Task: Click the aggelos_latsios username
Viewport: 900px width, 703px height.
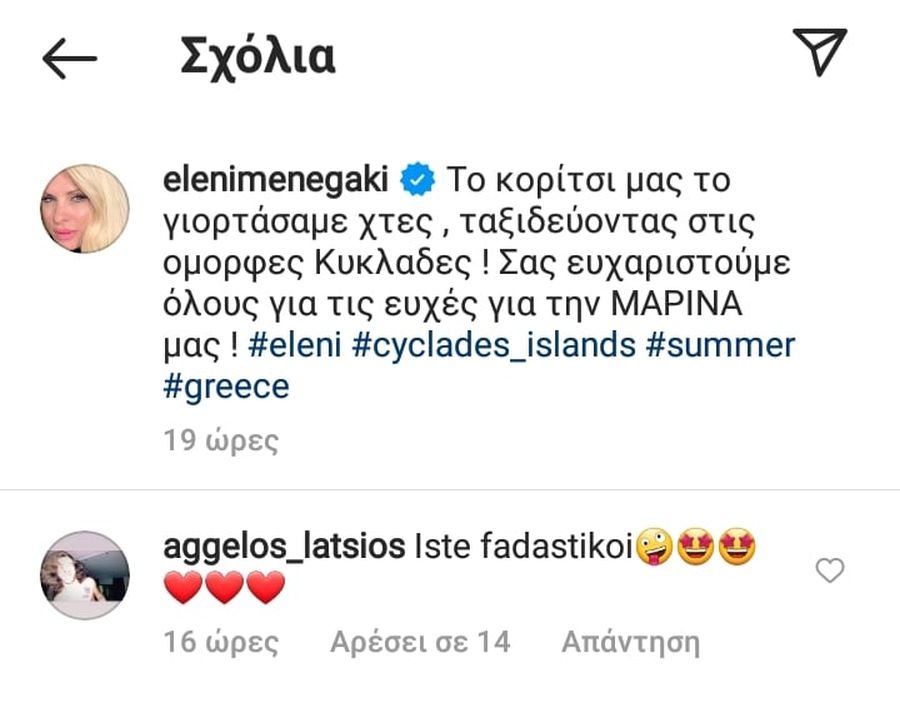Action: [284, 546]
